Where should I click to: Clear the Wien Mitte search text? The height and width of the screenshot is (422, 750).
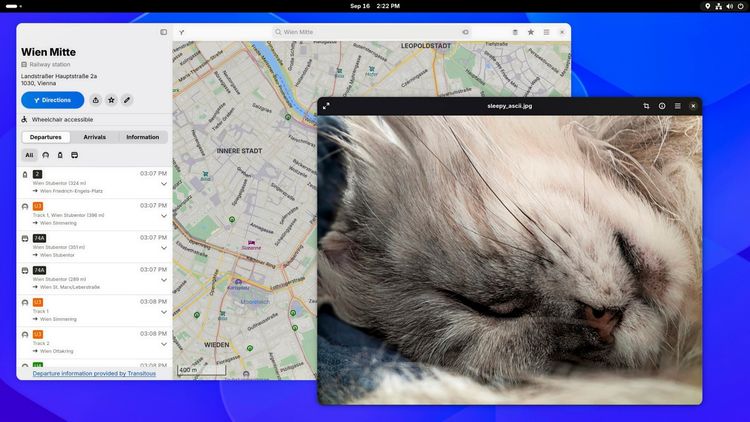tap(465, 32)
